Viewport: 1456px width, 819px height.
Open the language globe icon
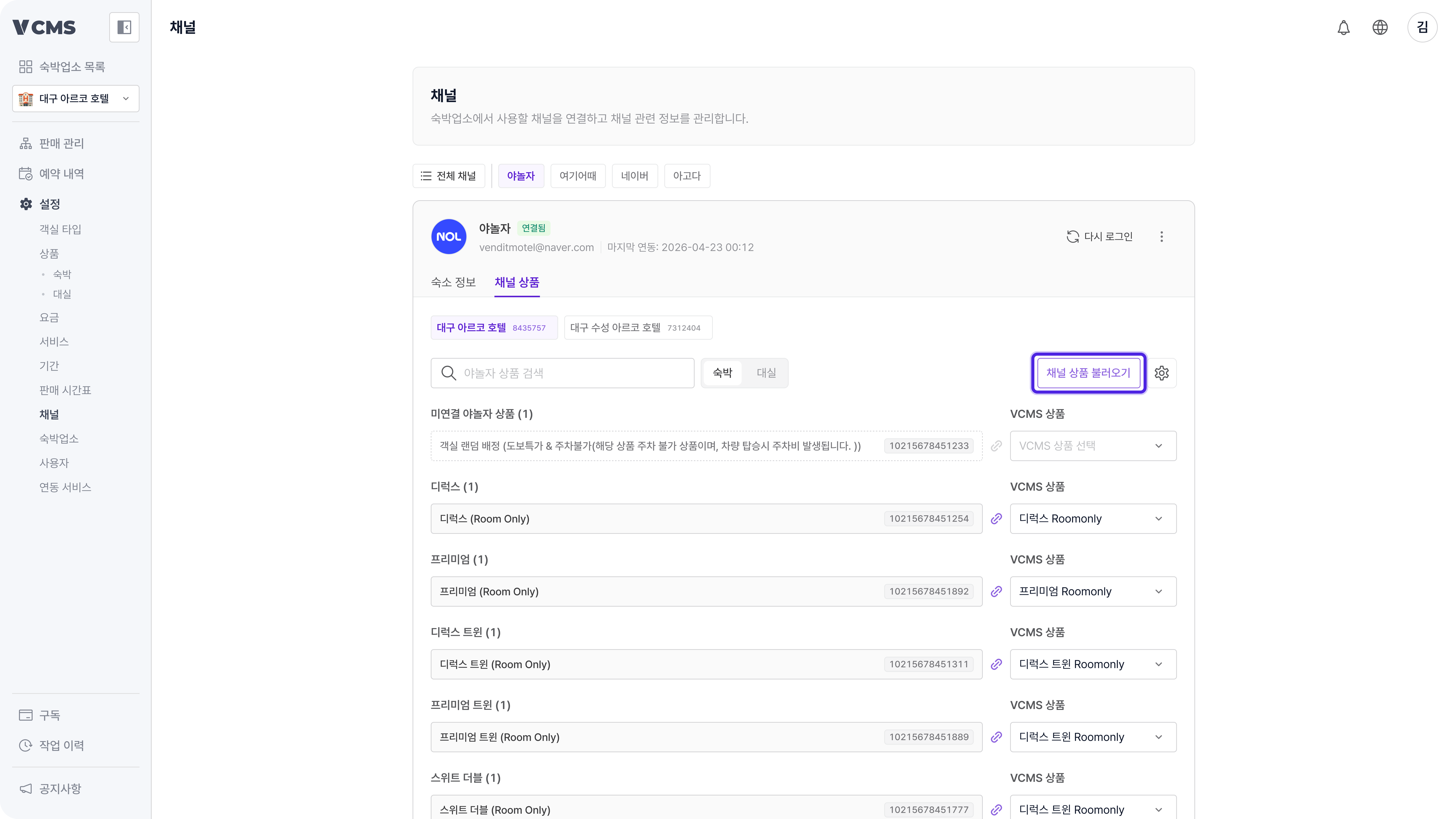pyautogui.click(x=1380, y=27)
